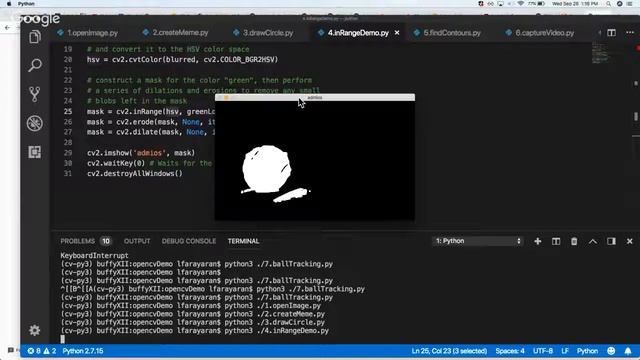
Task: Select the TERMINAL panel tab
Action: pyautogui.click(x=243, y=241)
